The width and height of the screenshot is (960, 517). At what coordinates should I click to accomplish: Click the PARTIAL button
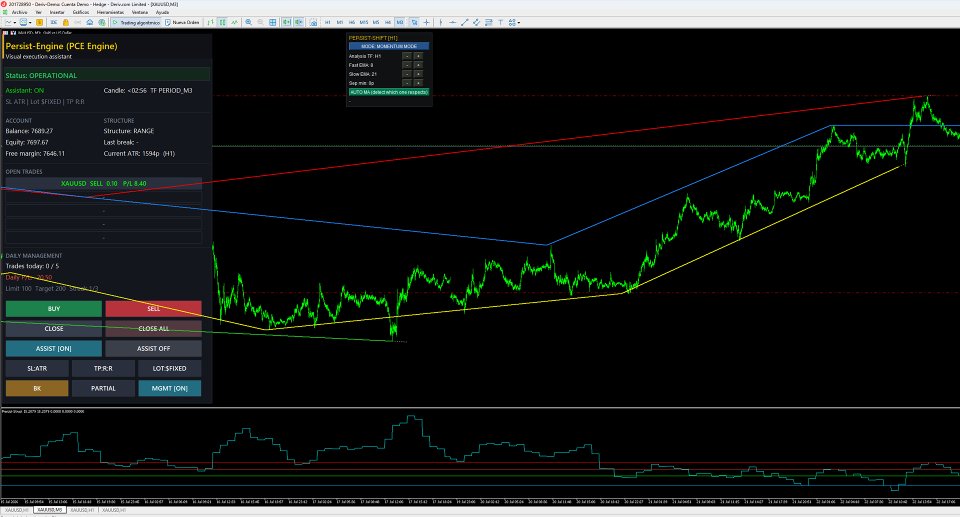(x=103, y=388)
